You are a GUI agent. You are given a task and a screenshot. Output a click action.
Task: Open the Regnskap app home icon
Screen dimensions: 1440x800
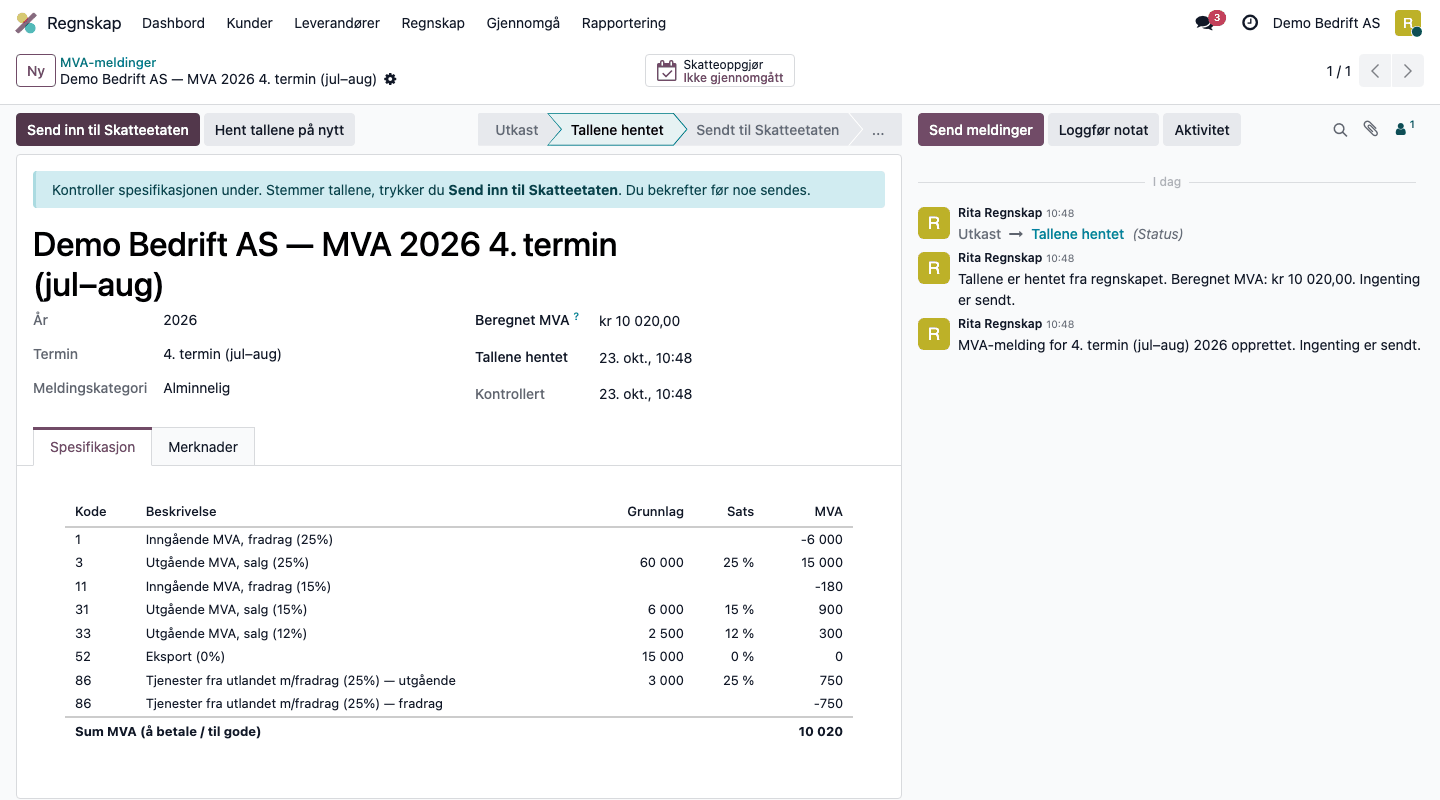click(26, 23)
